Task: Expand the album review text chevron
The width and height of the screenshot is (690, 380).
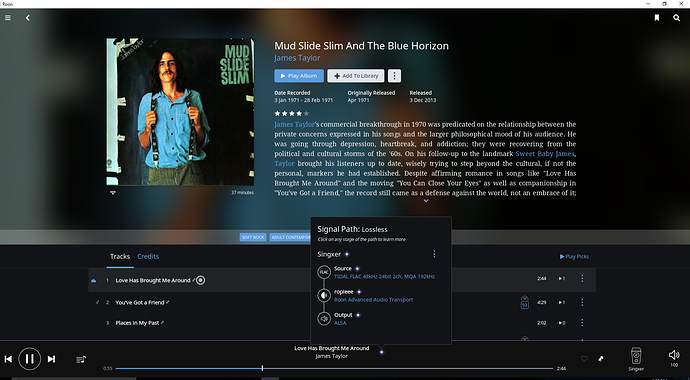Action: 426,201
